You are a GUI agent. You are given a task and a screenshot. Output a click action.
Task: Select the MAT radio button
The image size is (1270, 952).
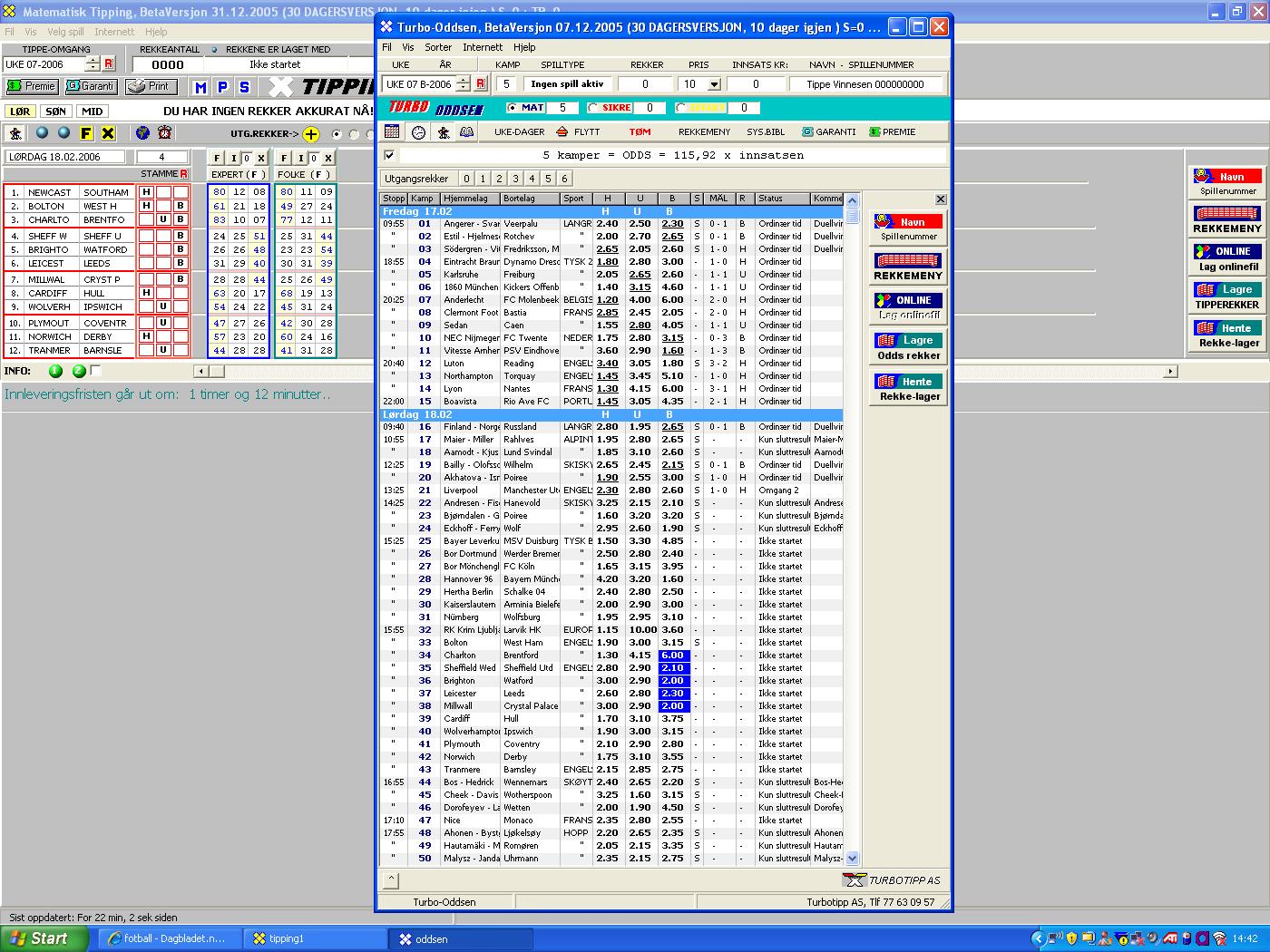tap(513, 108)
